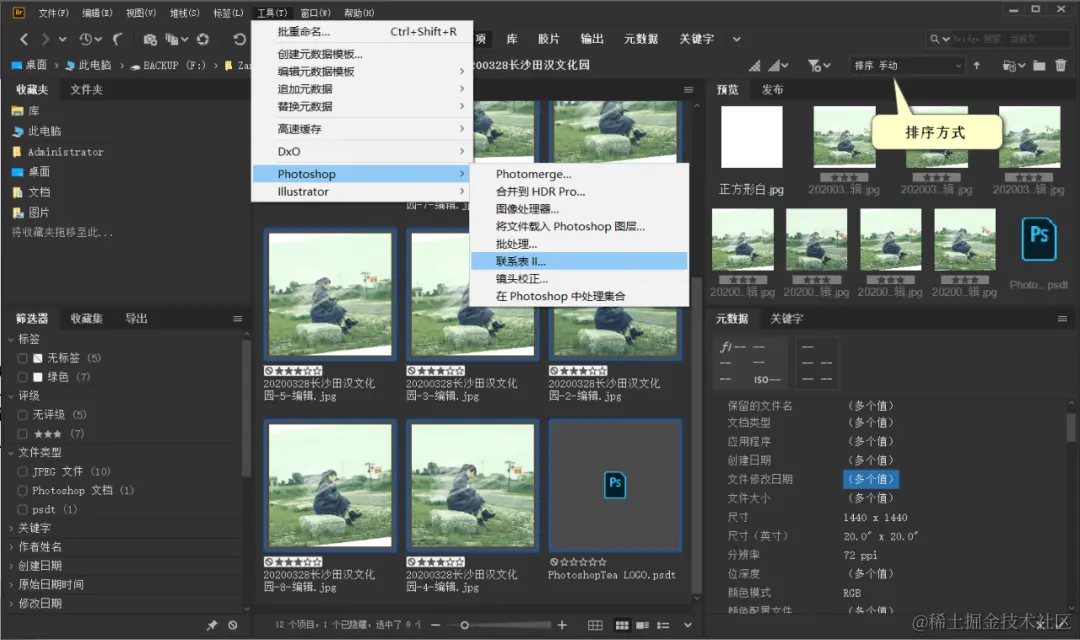Image resolution: width=1080 pixels, height=640 pixels.
Task: Expand the 作者姓名 filter section
Action: (11, 547)
